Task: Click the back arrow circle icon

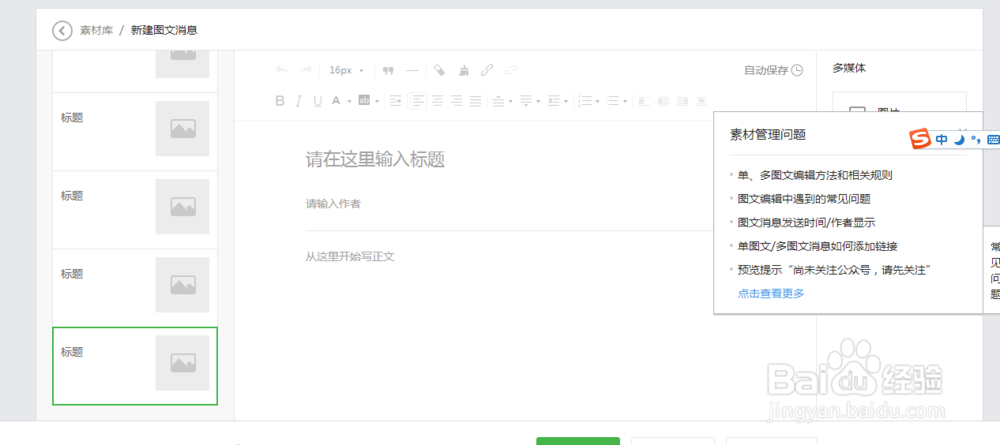Action: 62,30
